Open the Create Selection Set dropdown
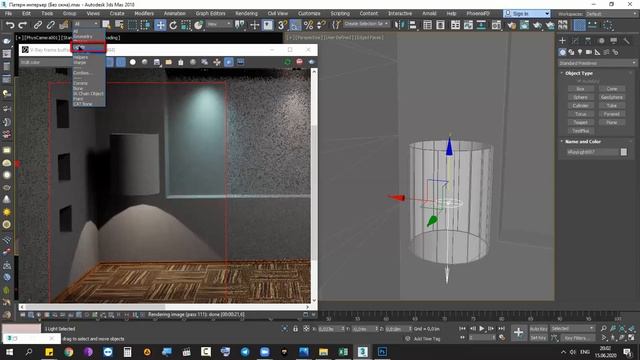640x360 pixels. click(x=366, y=24)
